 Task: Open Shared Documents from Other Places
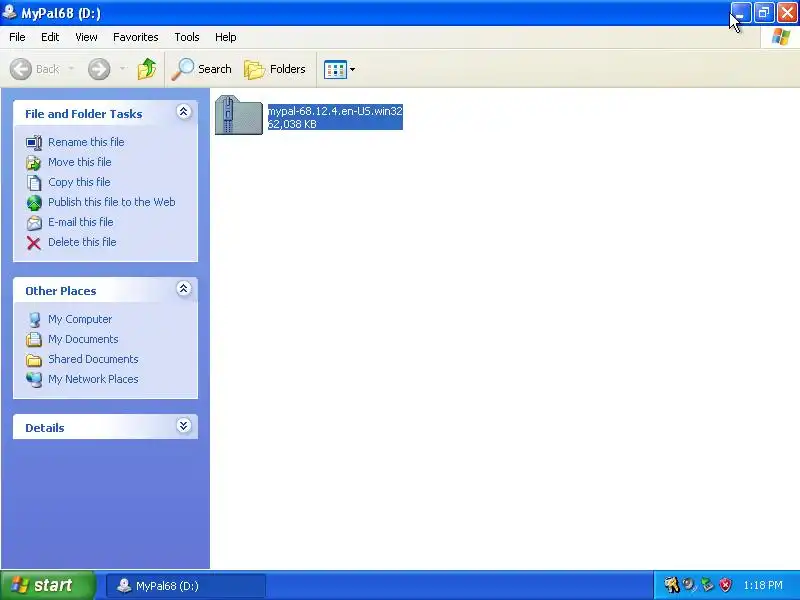click(93, 359)
